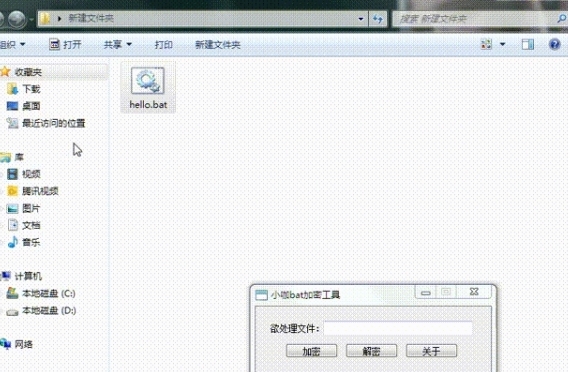Select 网络 in the navigation pane
The width and height of the screenshot is (568, 372).
coord(23,344)
